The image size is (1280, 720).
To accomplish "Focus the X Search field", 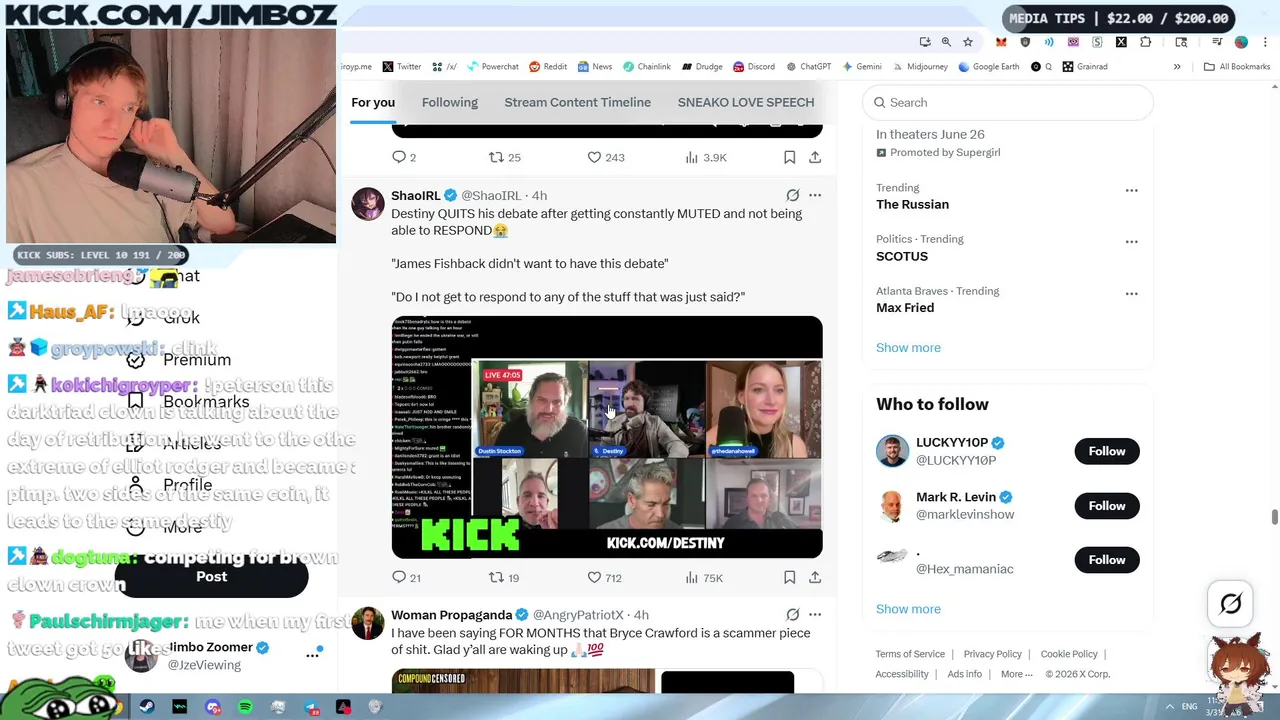I will [1008, 102].
